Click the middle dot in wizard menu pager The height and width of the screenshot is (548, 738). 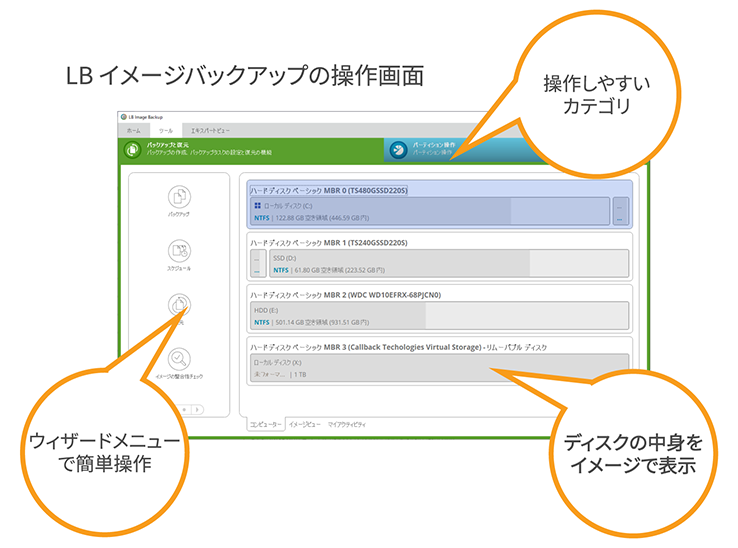coord(184,410)
